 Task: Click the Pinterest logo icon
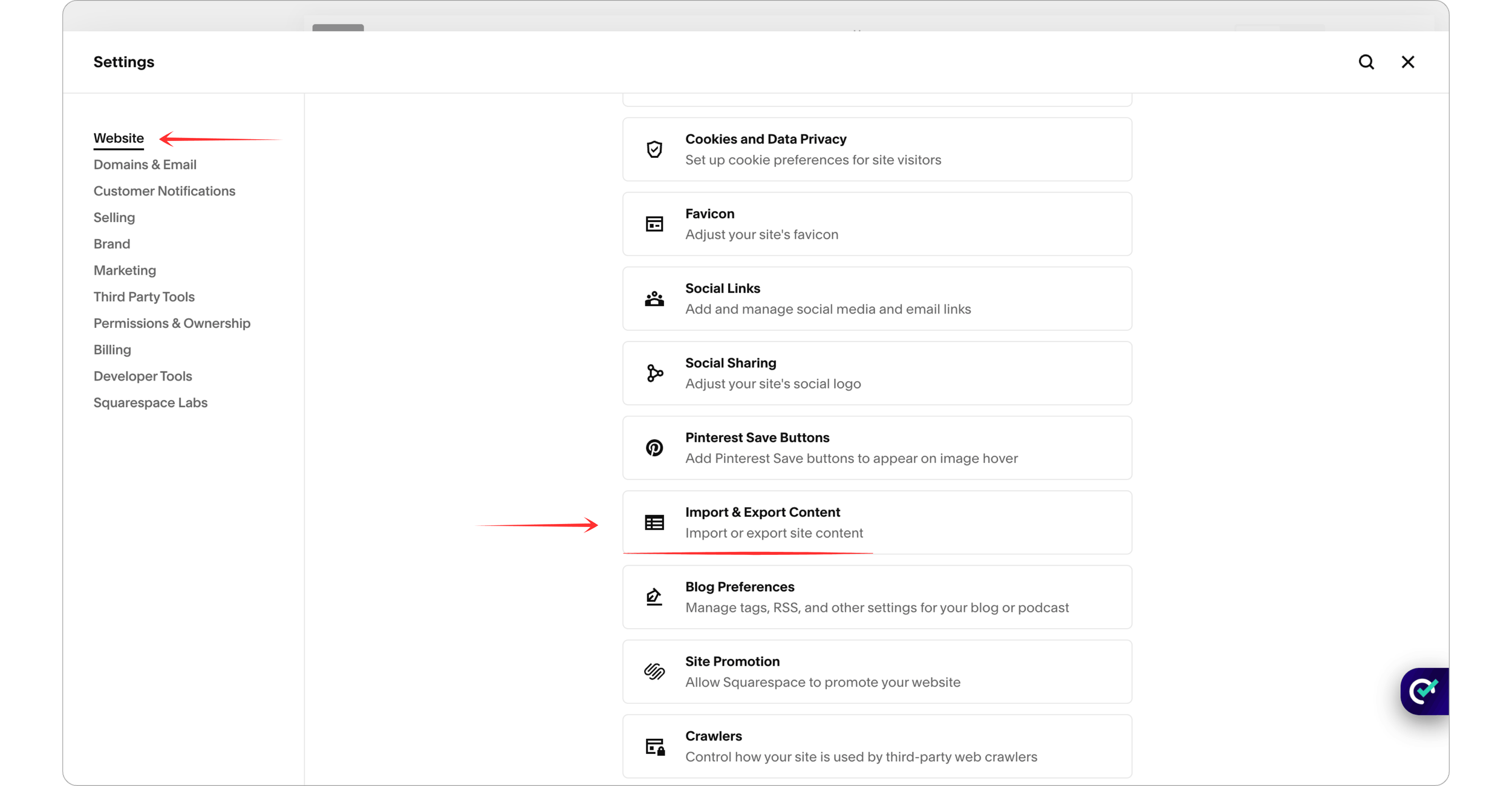(x=654, y=448)
